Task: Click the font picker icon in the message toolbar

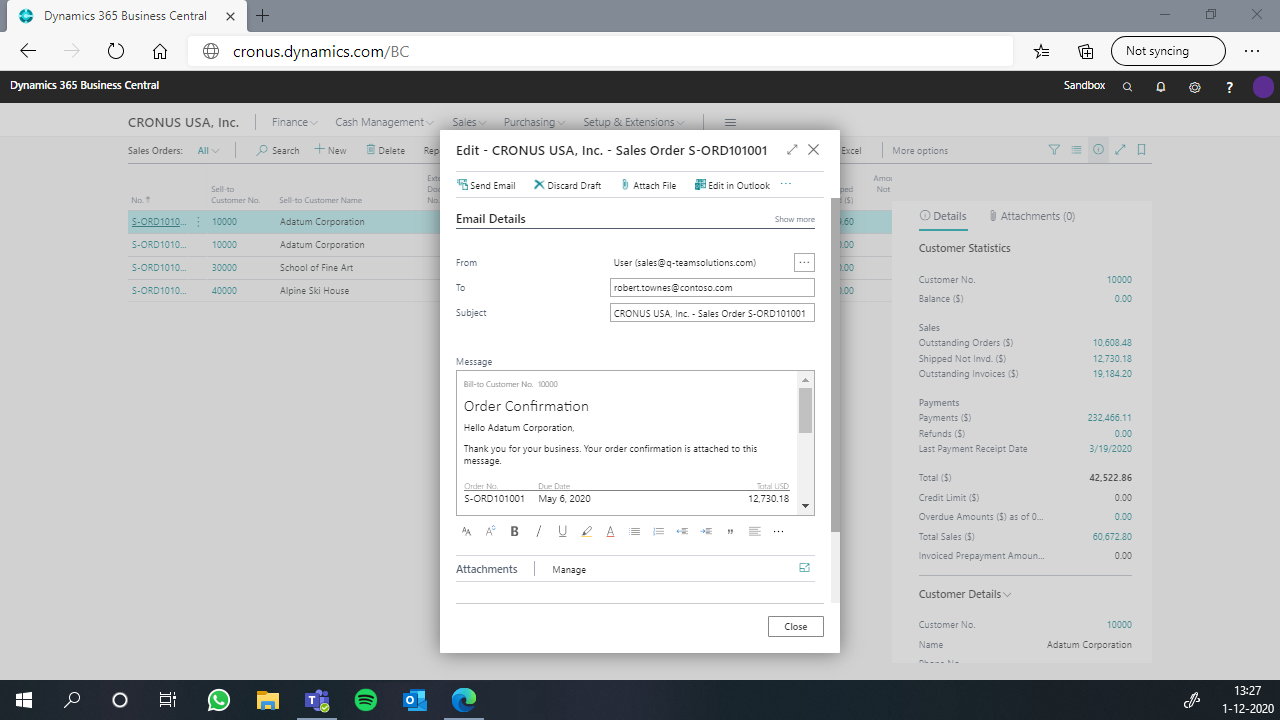Action: [x=466, y=531]
